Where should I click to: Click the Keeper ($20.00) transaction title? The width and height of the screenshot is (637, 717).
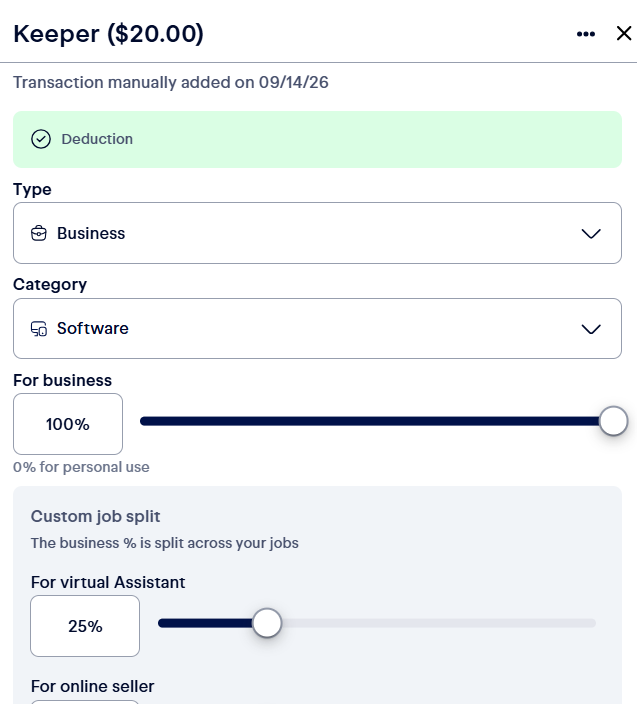108,34
